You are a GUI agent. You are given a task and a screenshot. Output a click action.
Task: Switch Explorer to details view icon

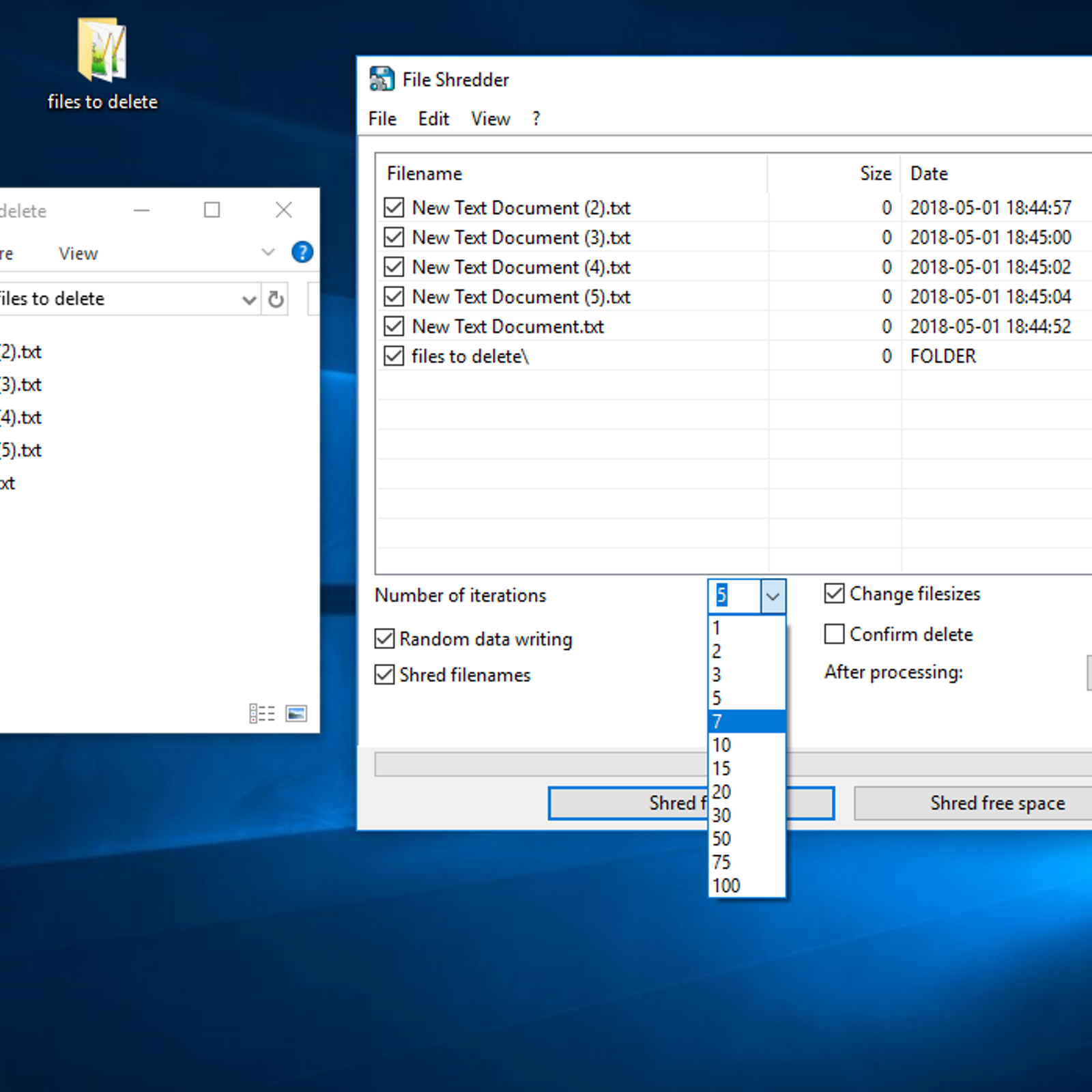(262, 713)
